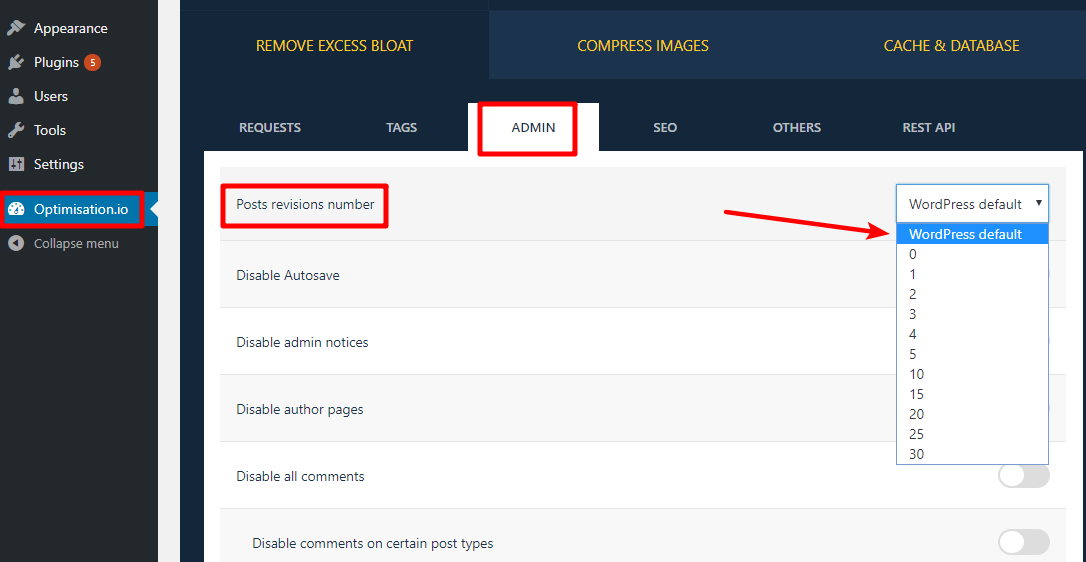
Task: Click the Users person icon
Action: (16, 96)
